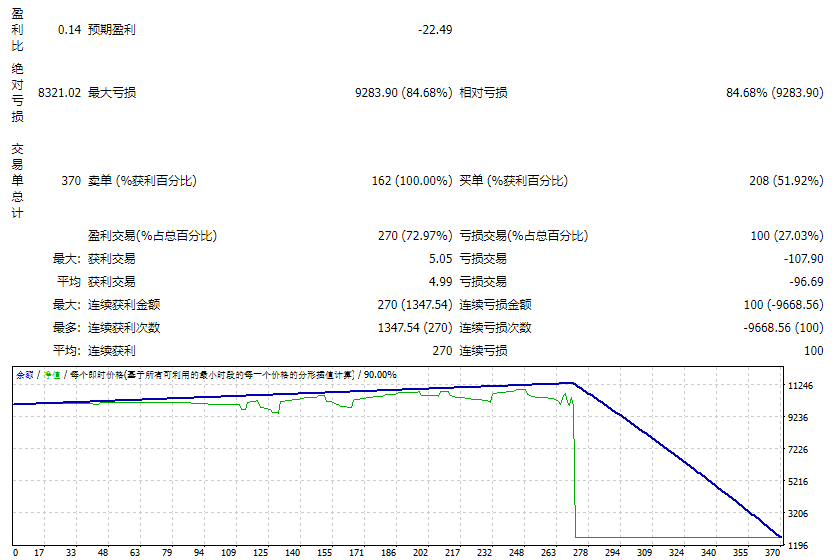This screenshot has height=560, width=834.
Task: Click the largest loss trade value "-107.90"
Action: 804,259
